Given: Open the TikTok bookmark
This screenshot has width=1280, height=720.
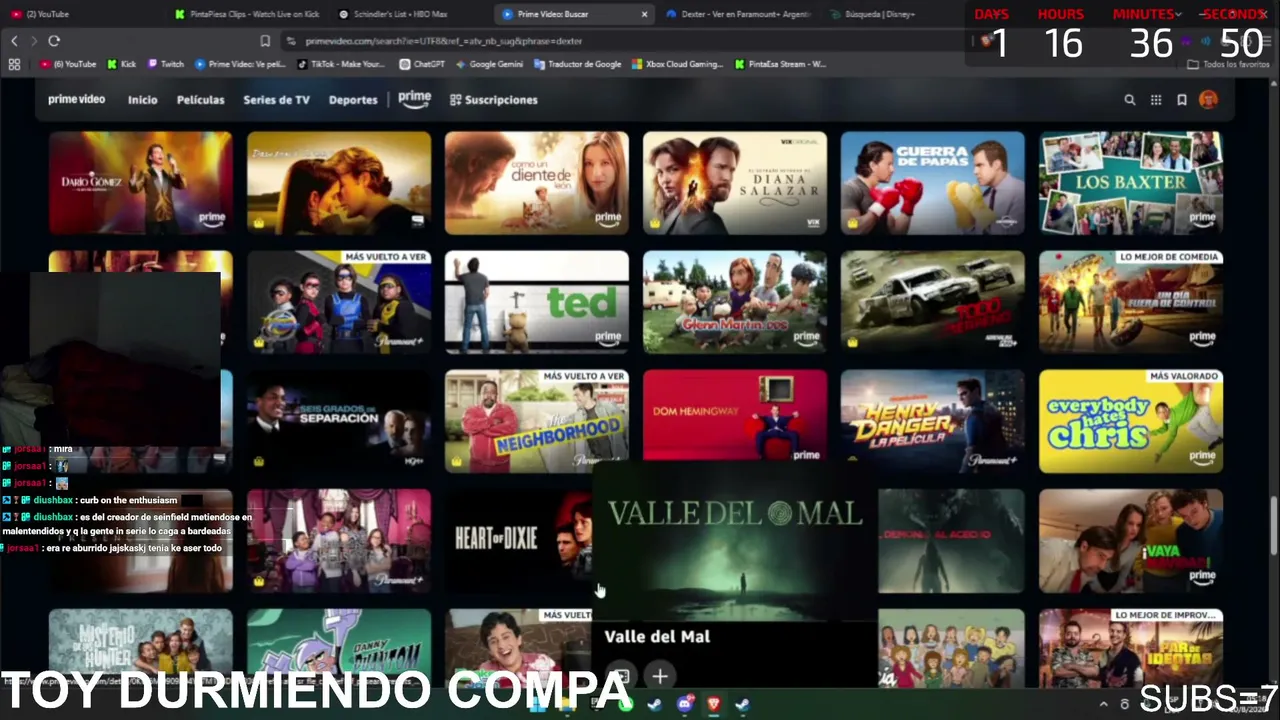Looking at the screenshot, I should tap(341, 64).
